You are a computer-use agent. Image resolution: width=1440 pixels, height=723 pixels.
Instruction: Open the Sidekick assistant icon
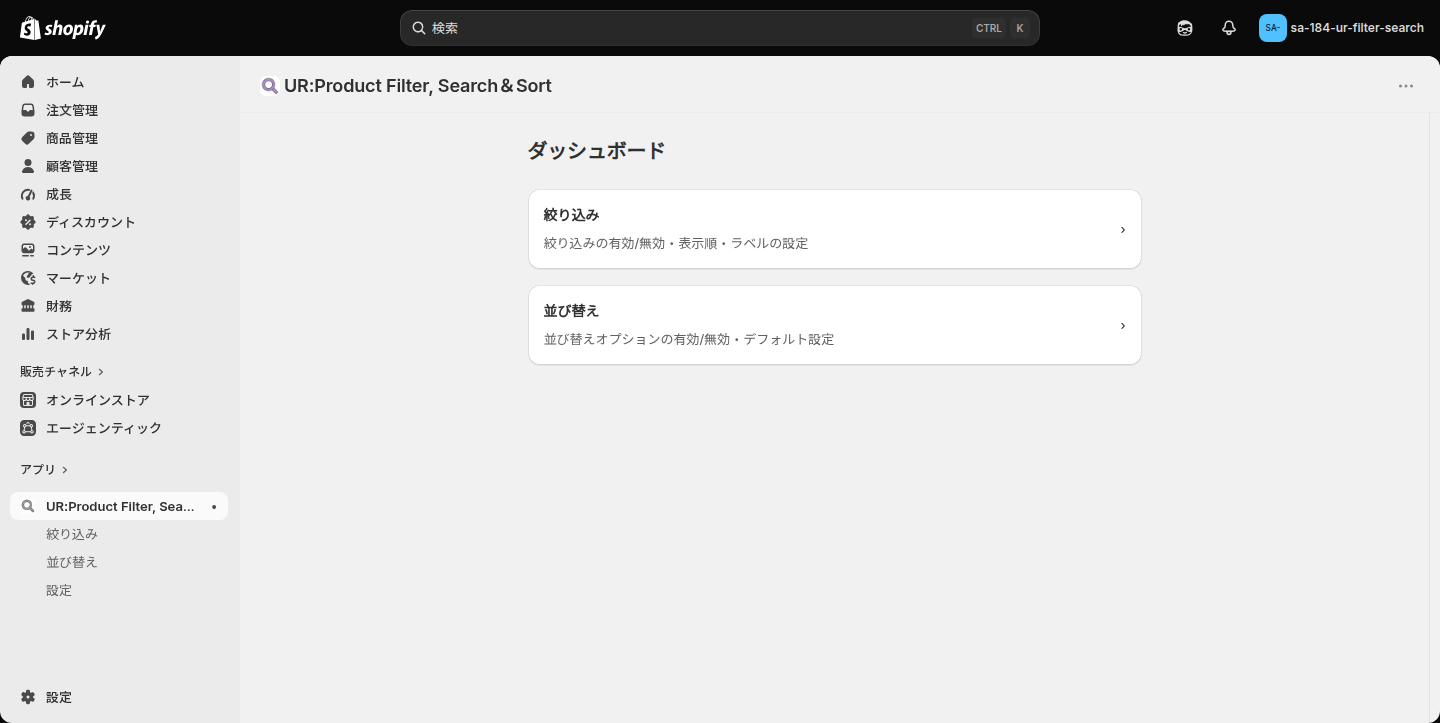1185,28
